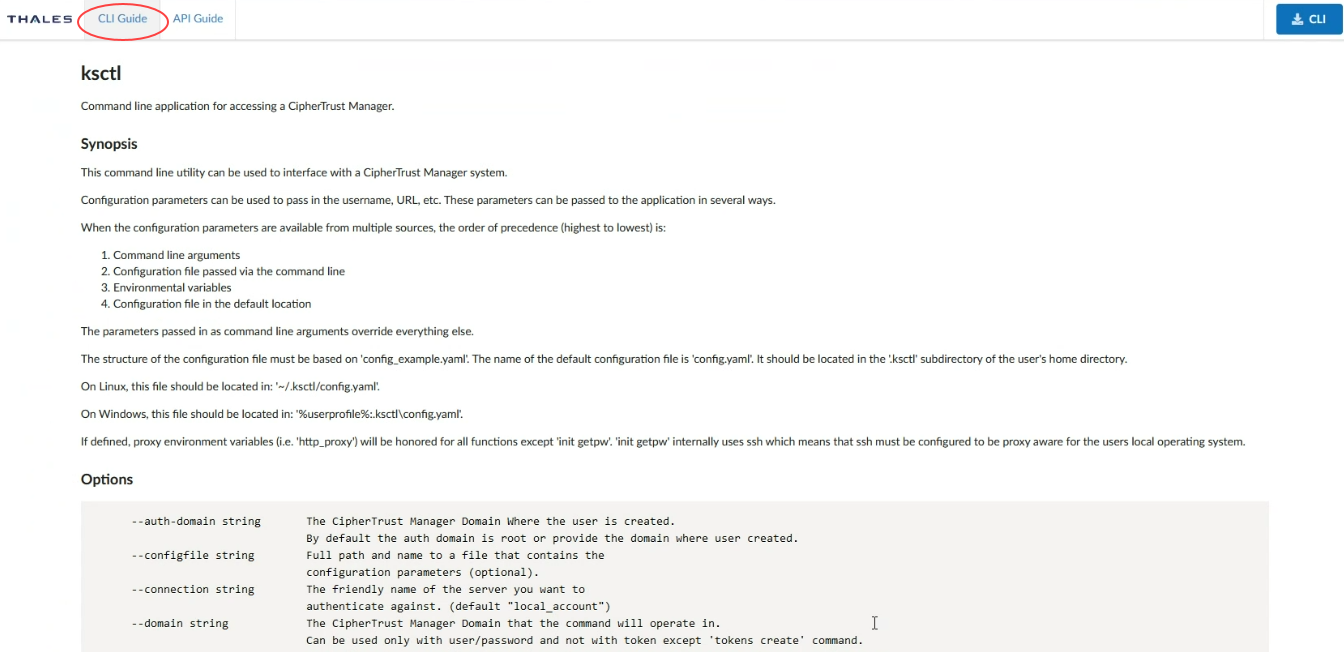
Task: Click the 'Environmental variables' numbered list entry
Action: pyautogui.click(x=173, y=287)
